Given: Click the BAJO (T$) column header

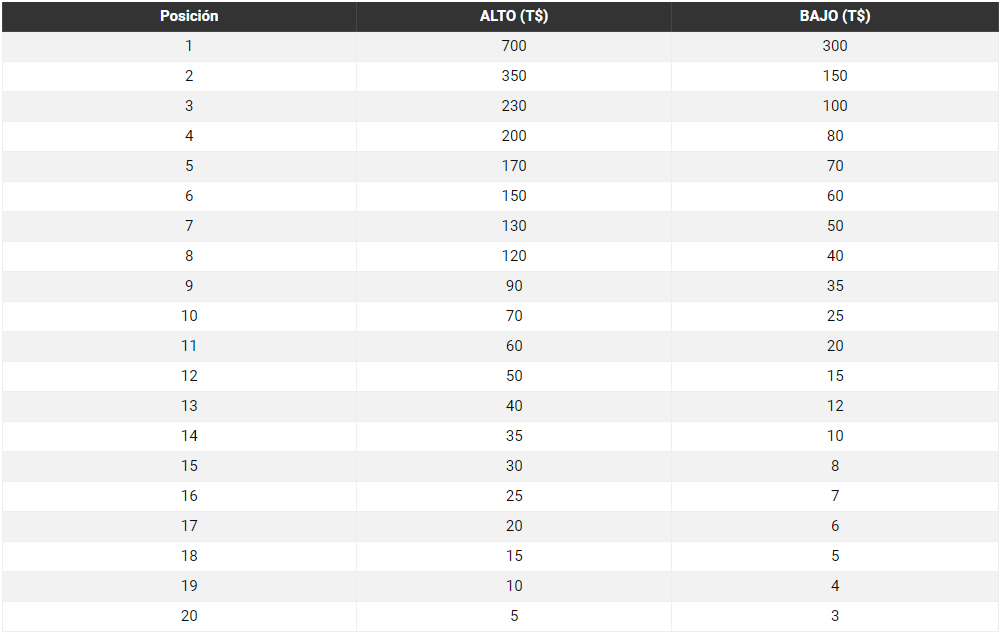Looking at the screenshot, I should 835,16.
